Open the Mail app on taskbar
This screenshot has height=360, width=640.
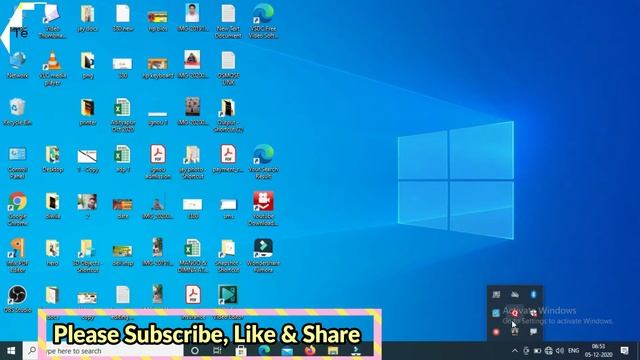click(x=287, y=351)
